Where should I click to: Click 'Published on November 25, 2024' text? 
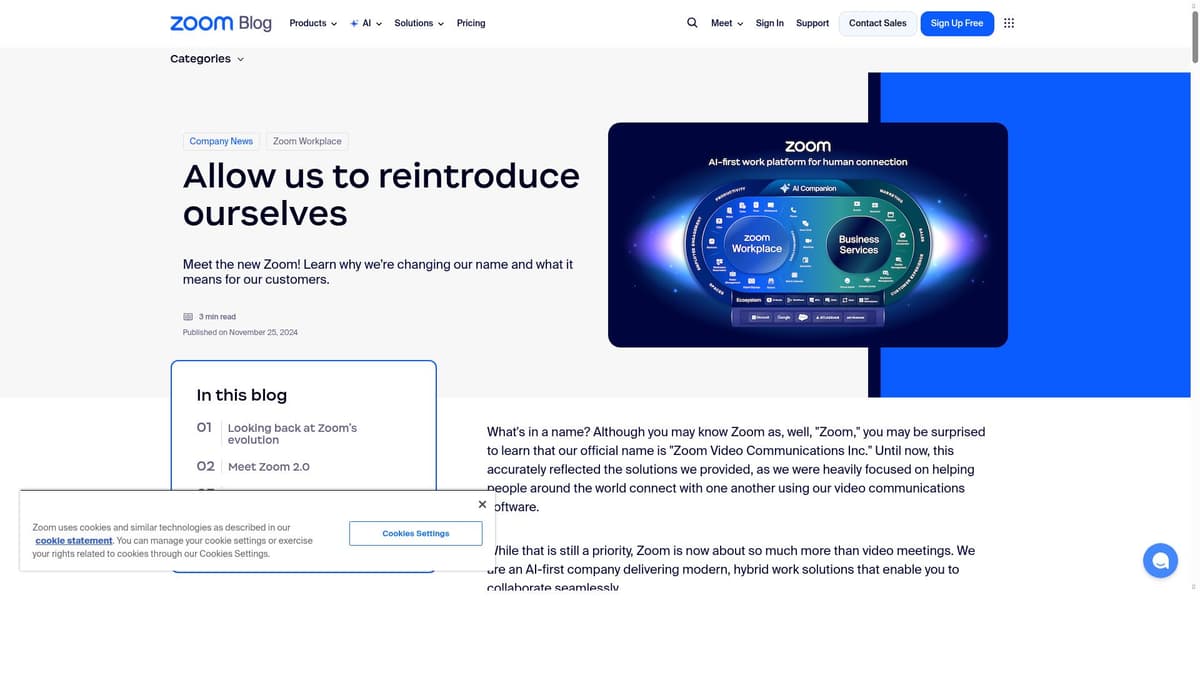(x=240, y=332)
